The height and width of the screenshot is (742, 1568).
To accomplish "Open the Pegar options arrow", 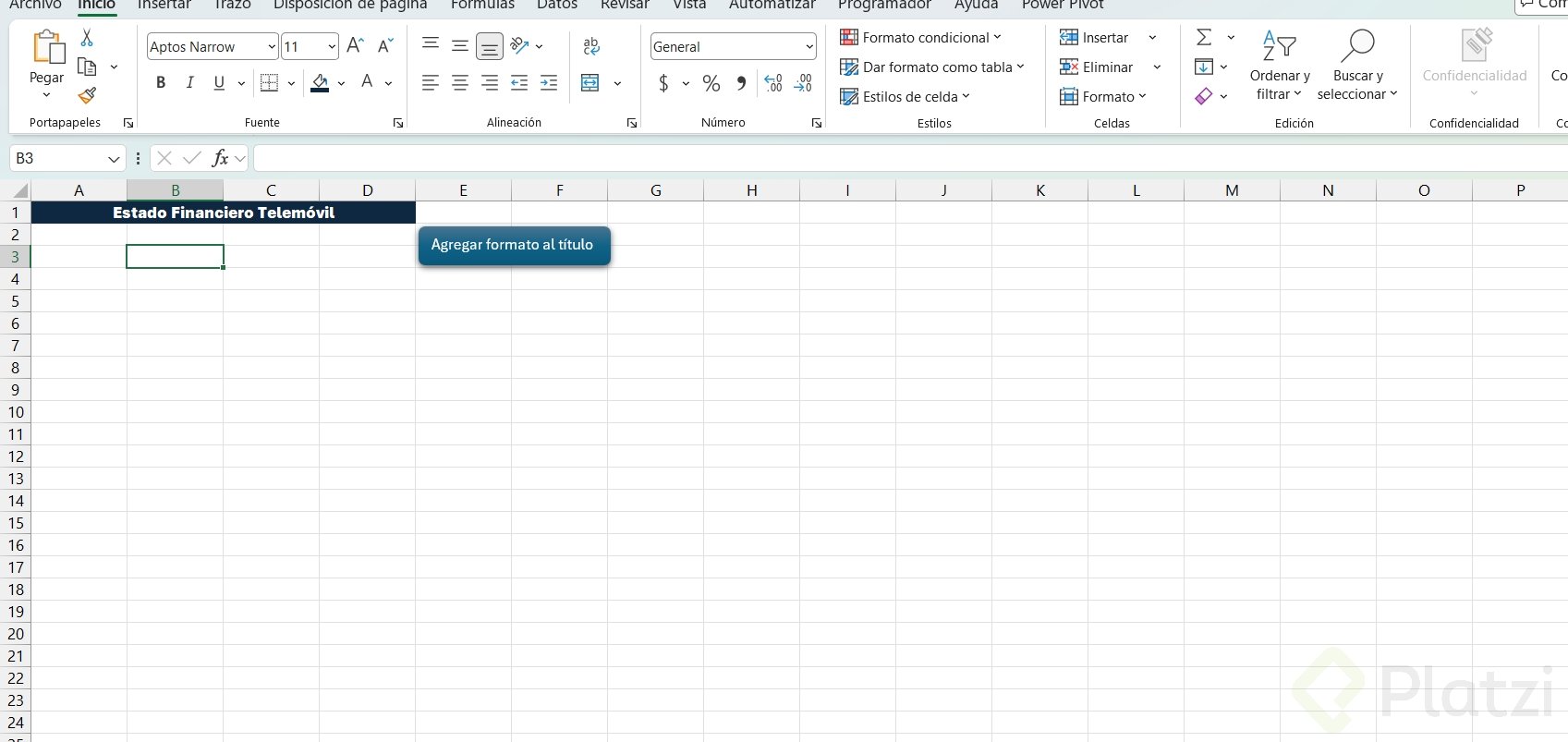I will [47, 95].
